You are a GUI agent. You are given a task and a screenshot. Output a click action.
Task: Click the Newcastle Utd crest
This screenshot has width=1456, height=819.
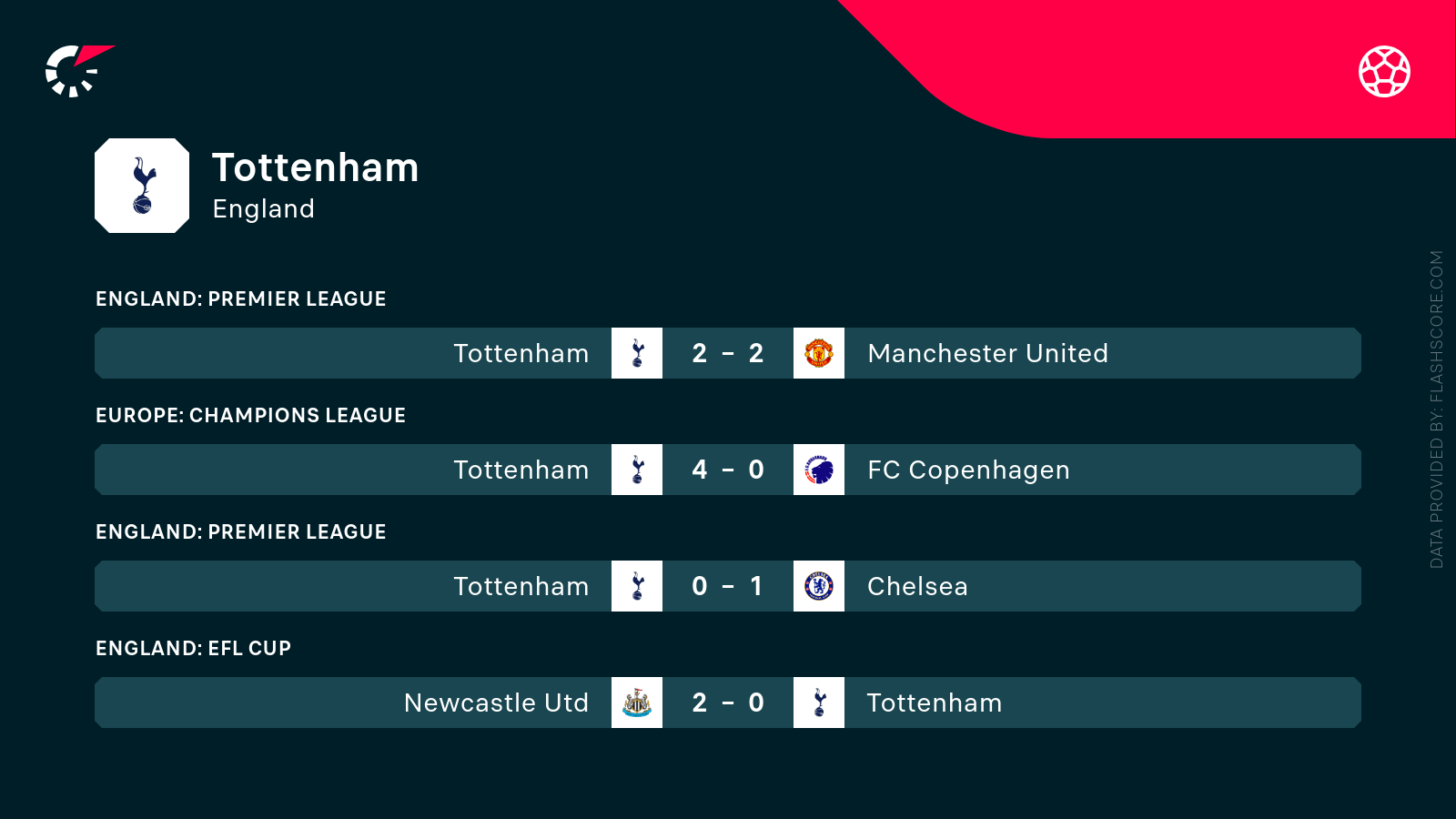pyautogui.click(x=637, y=703)
